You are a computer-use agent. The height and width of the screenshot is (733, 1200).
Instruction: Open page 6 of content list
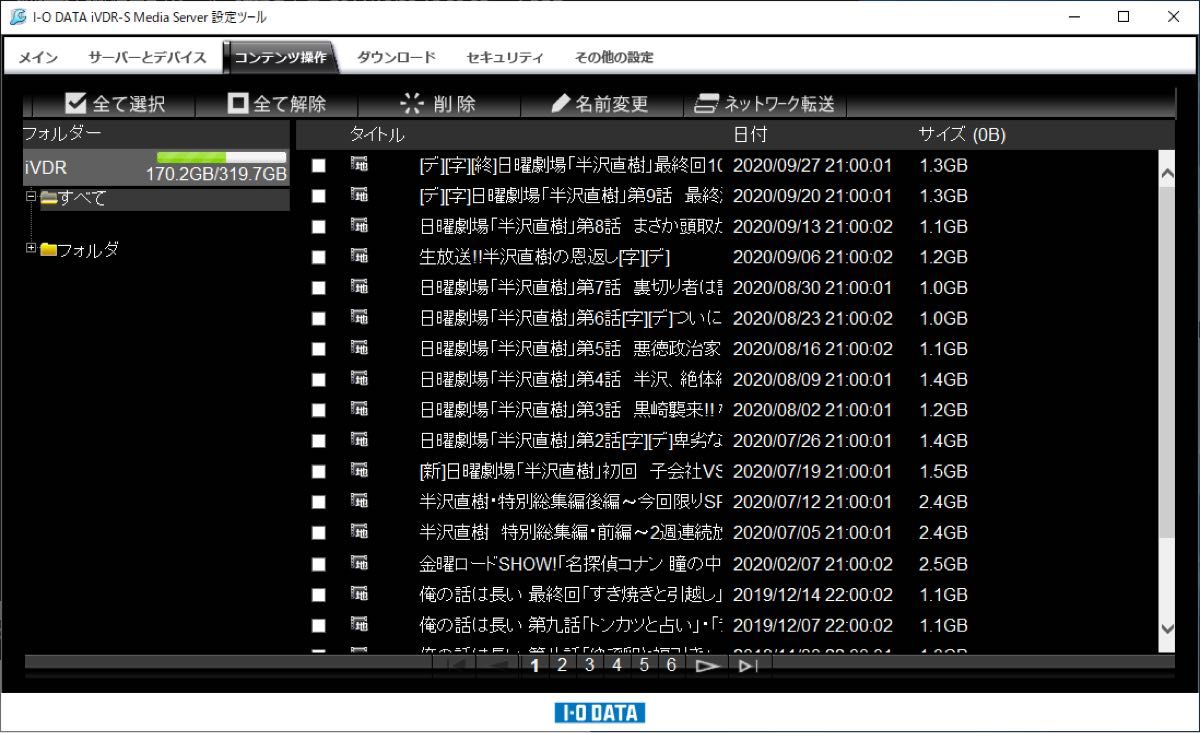(x=671, y=665)
